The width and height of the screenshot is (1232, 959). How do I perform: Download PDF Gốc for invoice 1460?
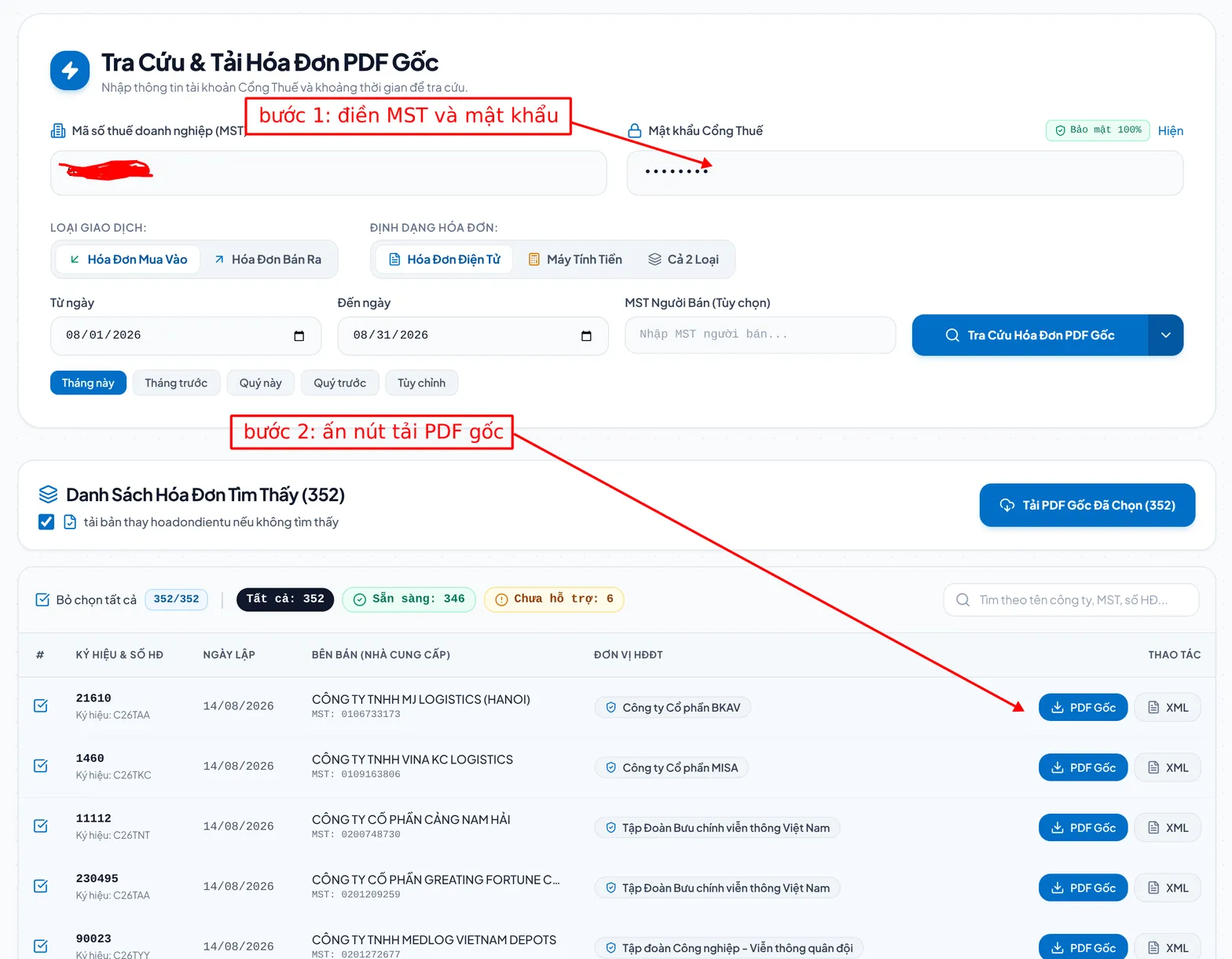[x=1083, y=767]
